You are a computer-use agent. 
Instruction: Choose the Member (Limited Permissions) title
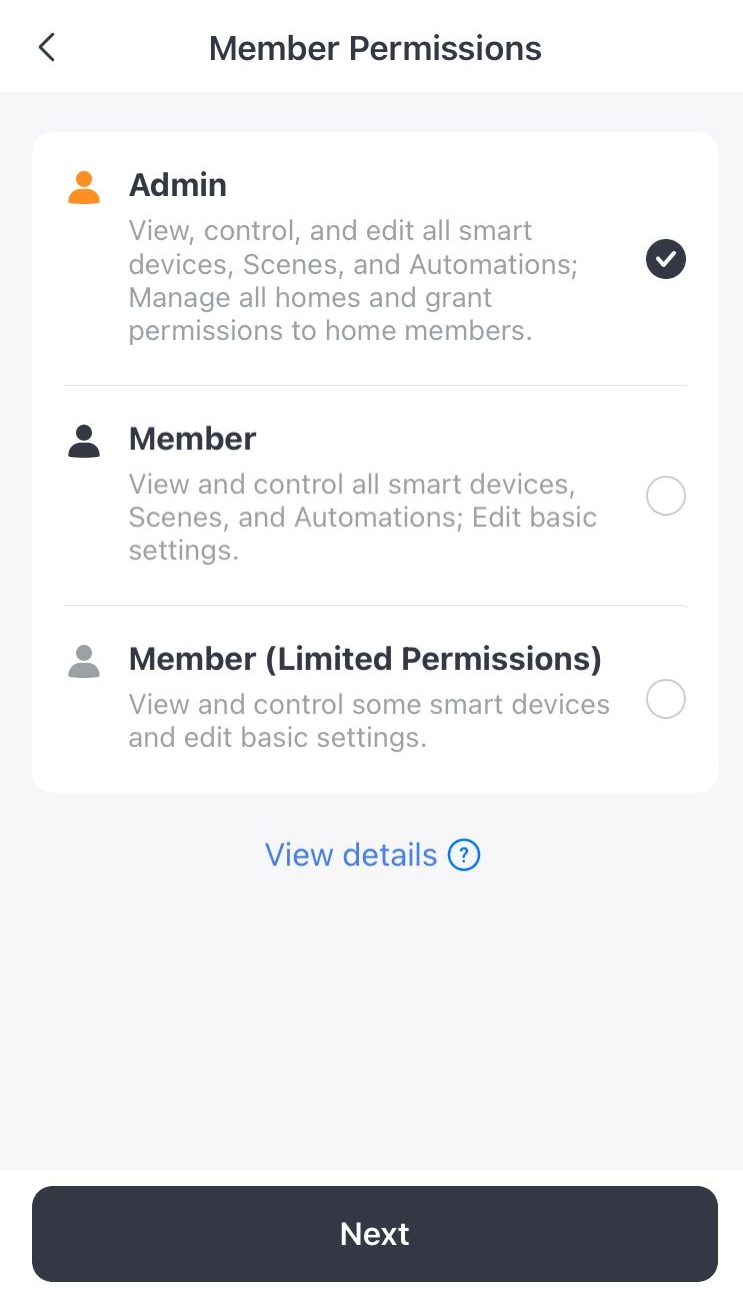[365, 659]
